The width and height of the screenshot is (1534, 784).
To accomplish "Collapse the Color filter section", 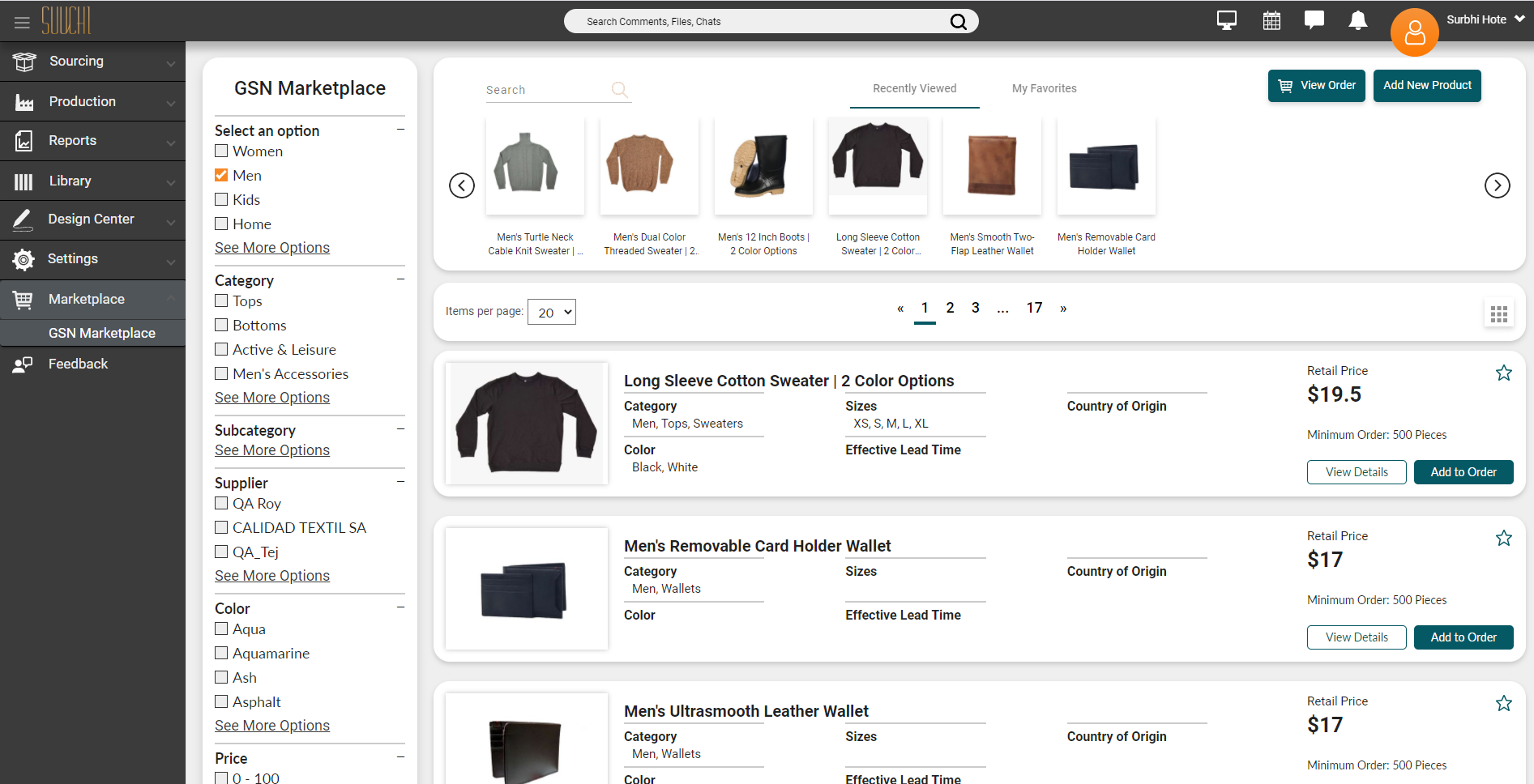I will (400, 607).
